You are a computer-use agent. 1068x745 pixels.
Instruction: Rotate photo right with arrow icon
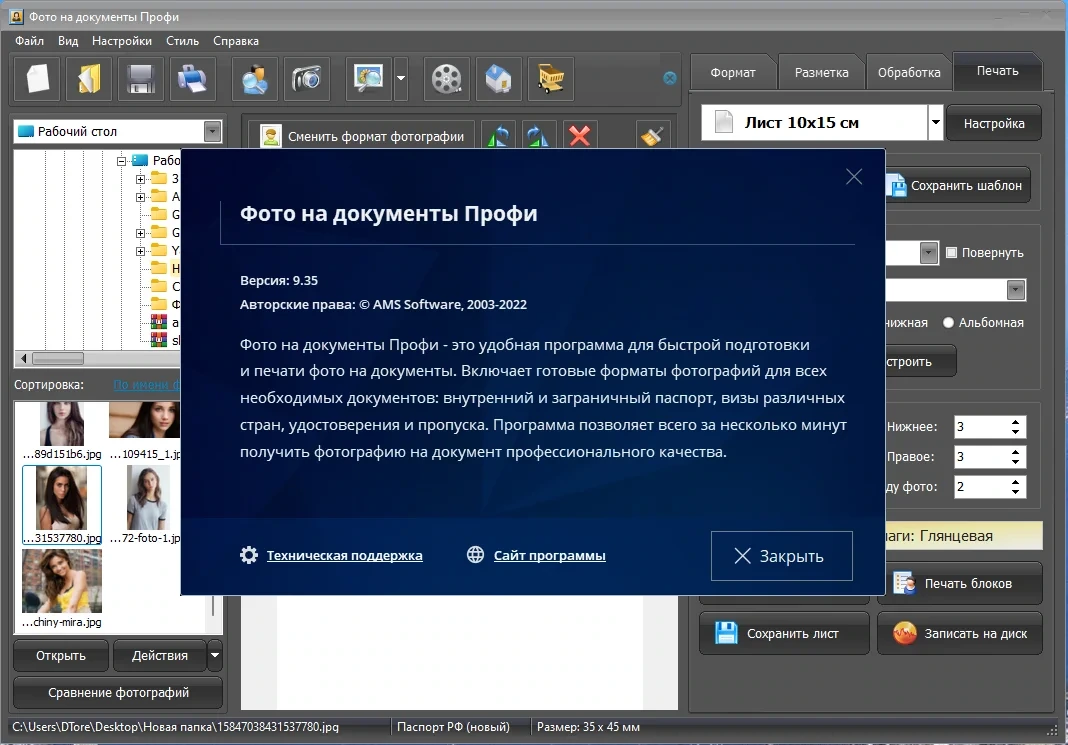(x=539, y=136)
